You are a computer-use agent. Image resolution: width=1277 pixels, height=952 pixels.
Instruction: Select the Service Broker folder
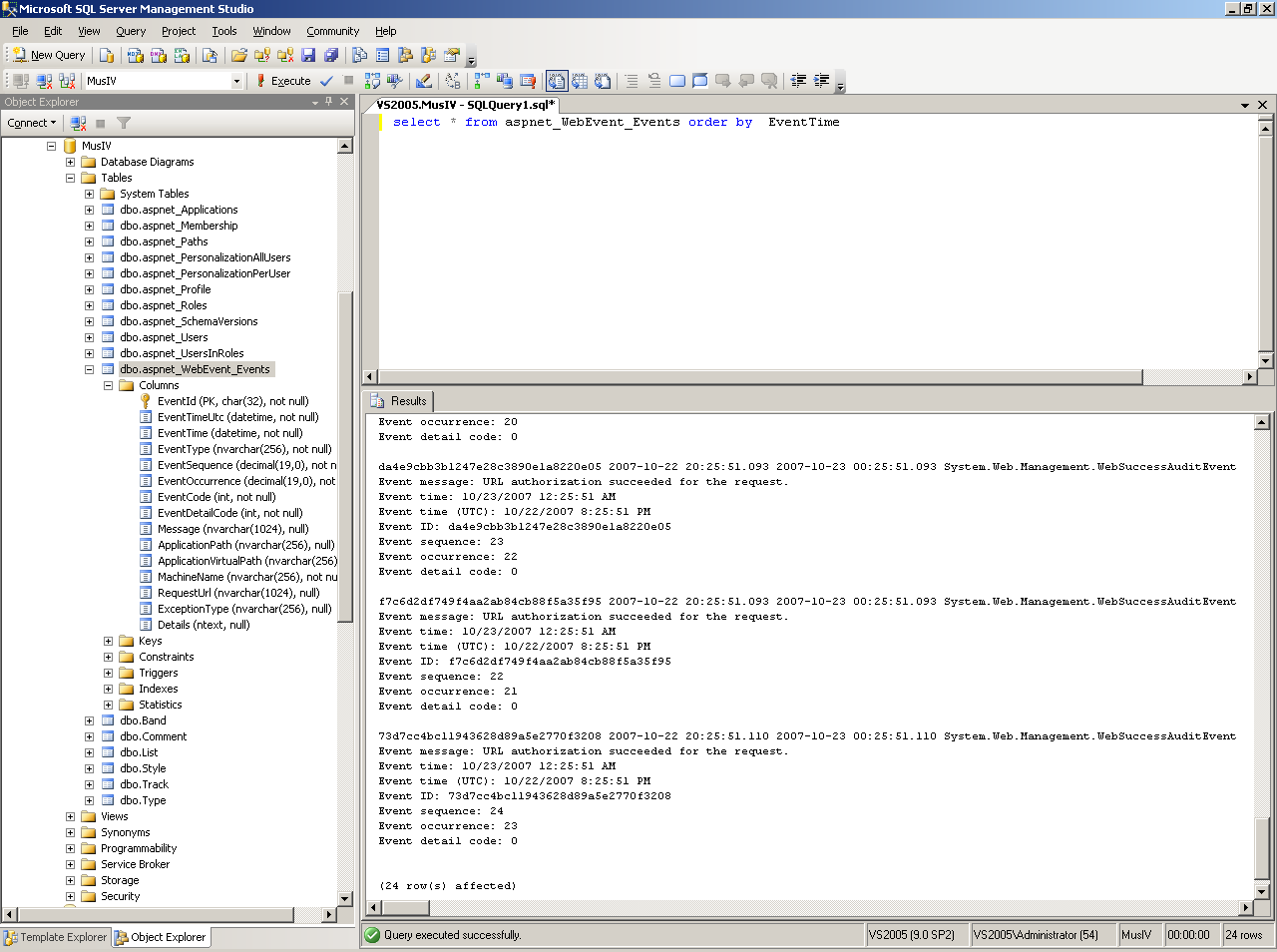(x=135, y=864)
